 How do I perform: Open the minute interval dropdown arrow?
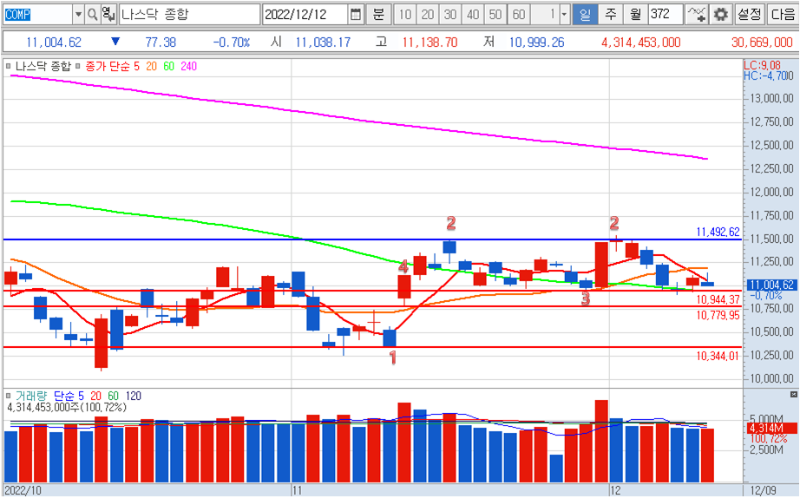tap(564, 14)
